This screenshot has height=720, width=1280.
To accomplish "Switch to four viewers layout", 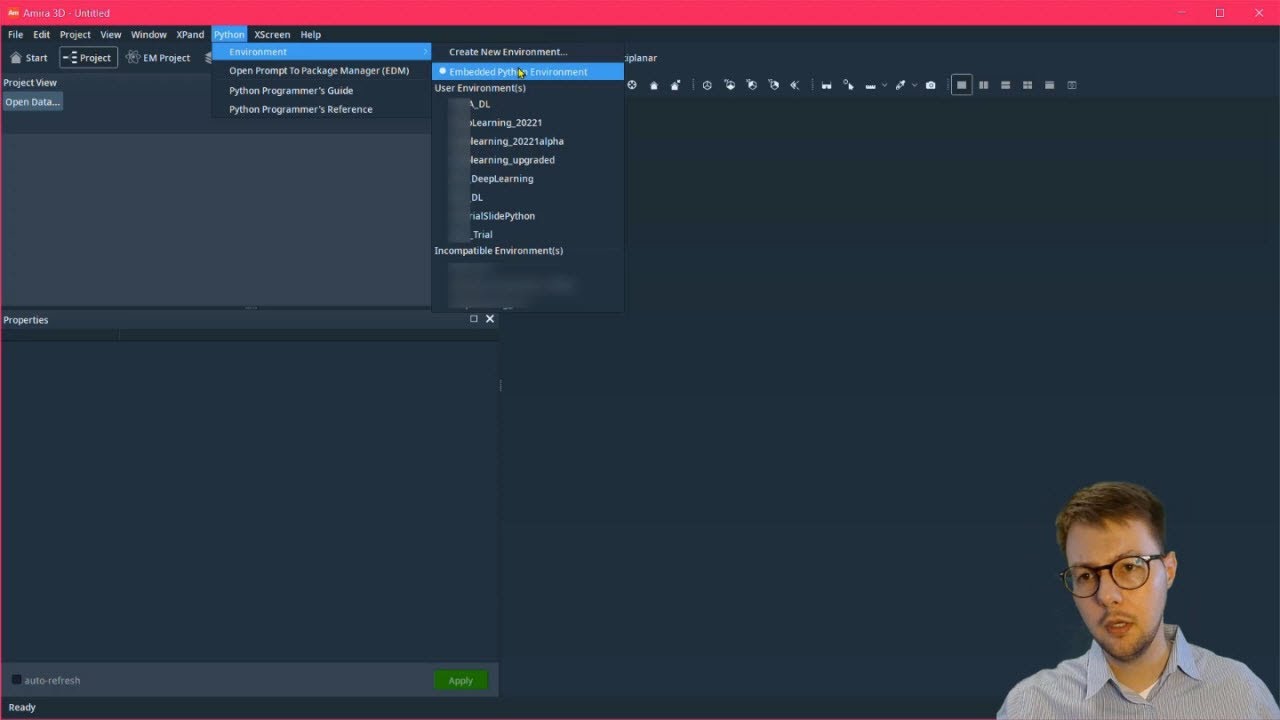I will (1027, 85).
